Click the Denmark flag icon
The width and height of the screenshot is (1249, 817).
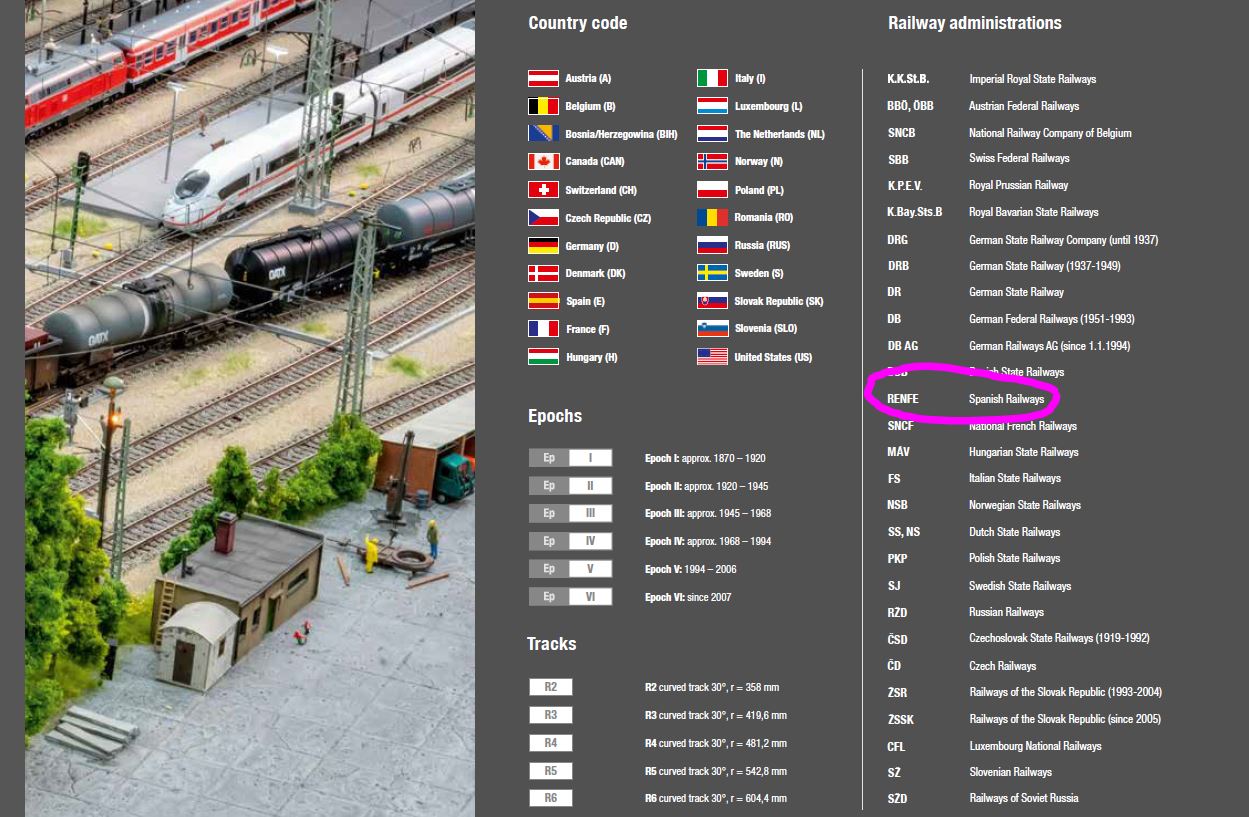tap(543, 273)
